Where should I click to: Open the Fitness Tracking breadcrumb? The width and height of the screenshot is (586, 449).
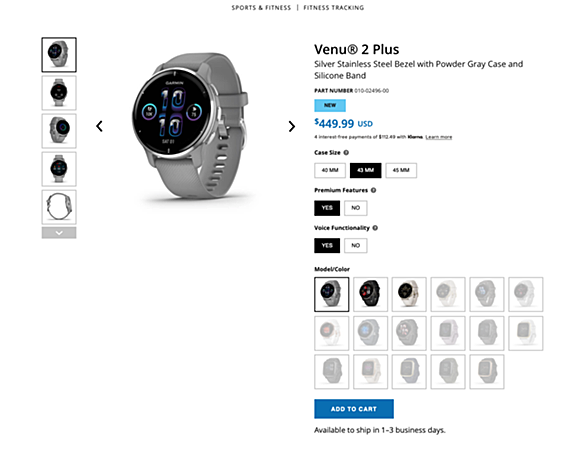[x=333, y=7]
